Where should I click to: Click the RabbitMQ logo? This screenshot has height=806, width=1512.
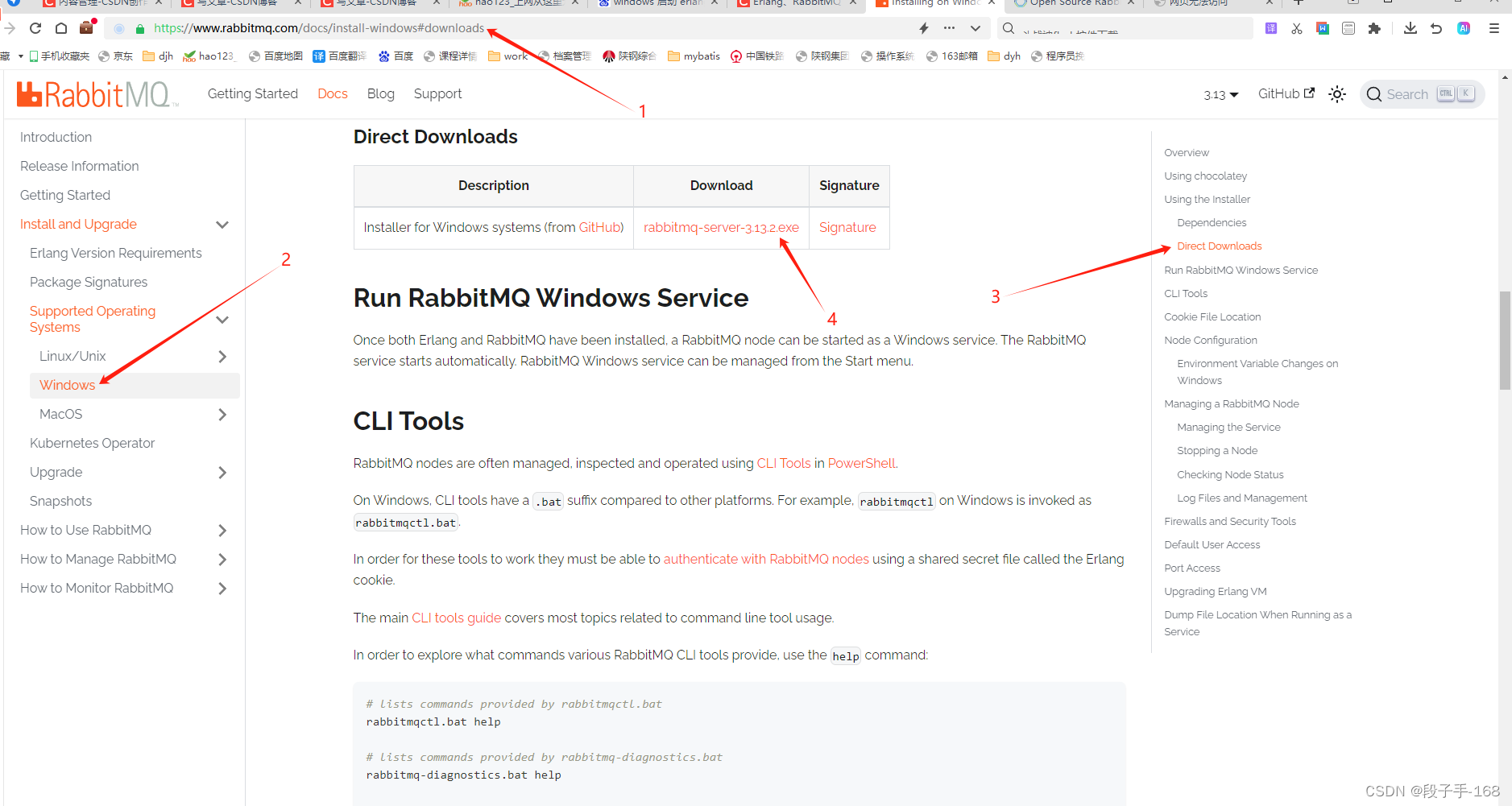pos(97,94)
